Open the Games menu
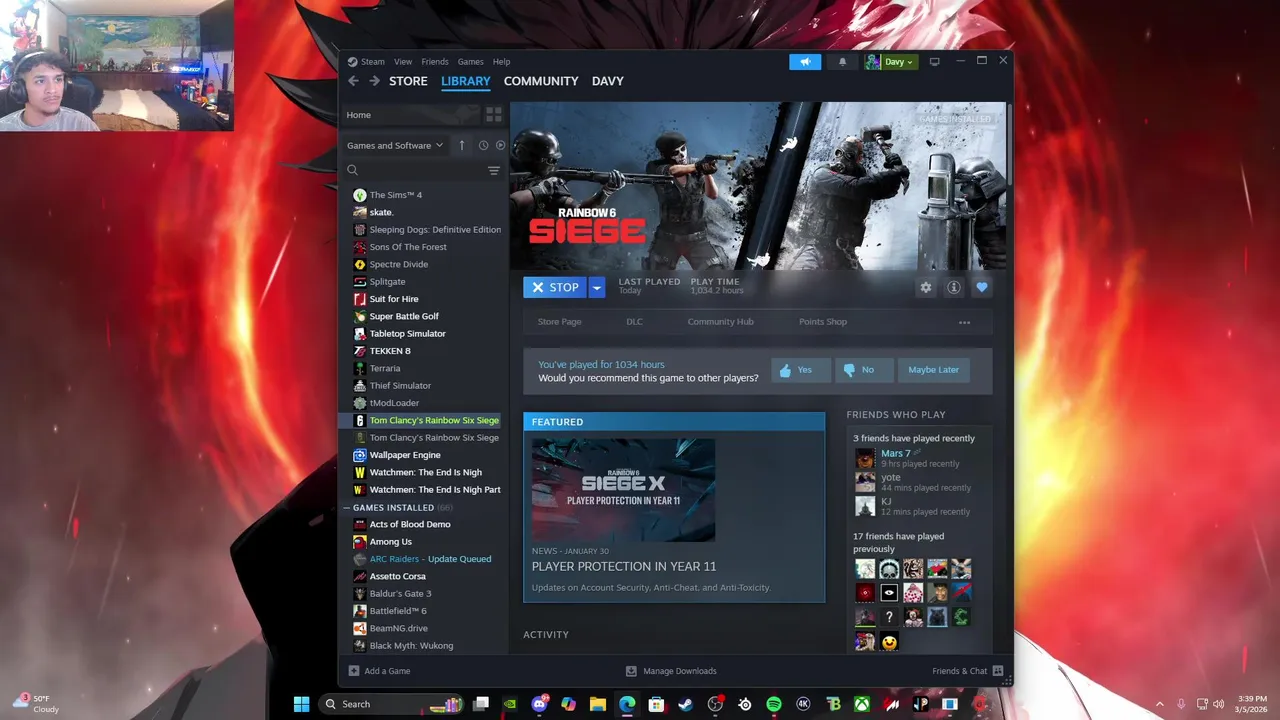This screenshot has width=1280, height=720. point(470,62)
